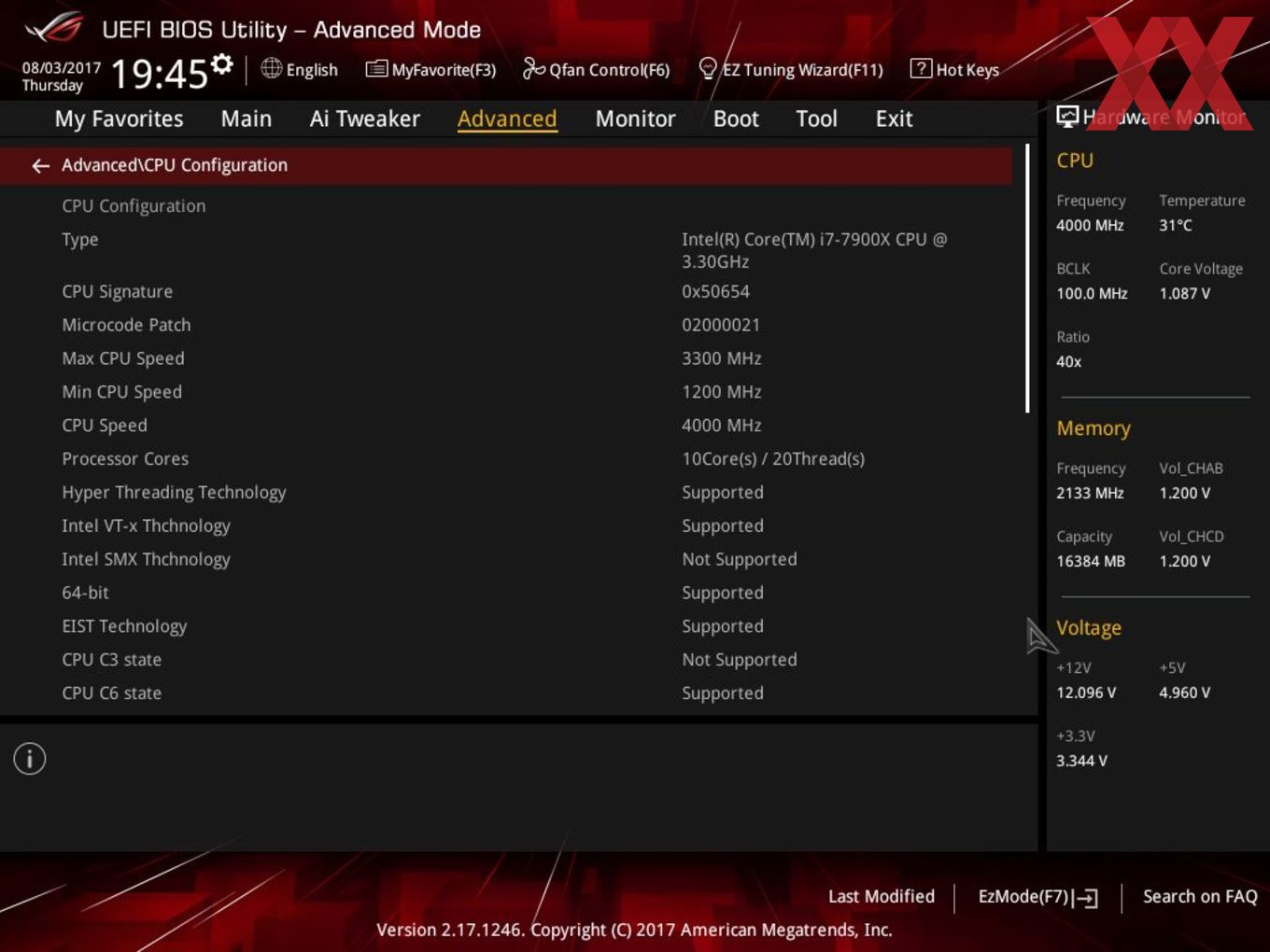Switch to the Monitor tab
This screenshot has width=1270, height=952.
[x=635, y=119]
